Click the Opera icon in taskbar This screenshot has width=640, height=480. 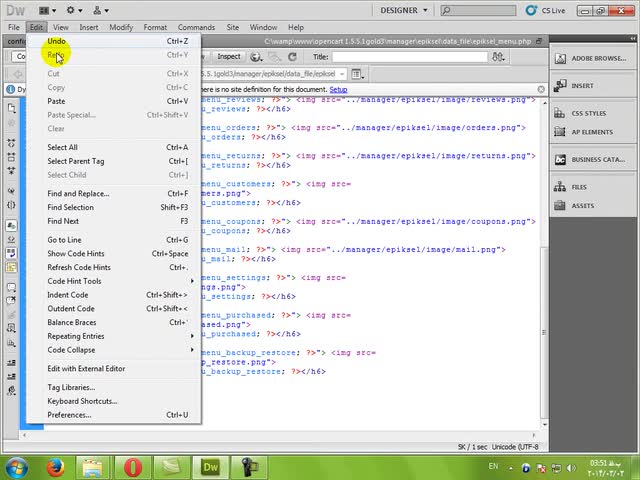coord(133,466)
